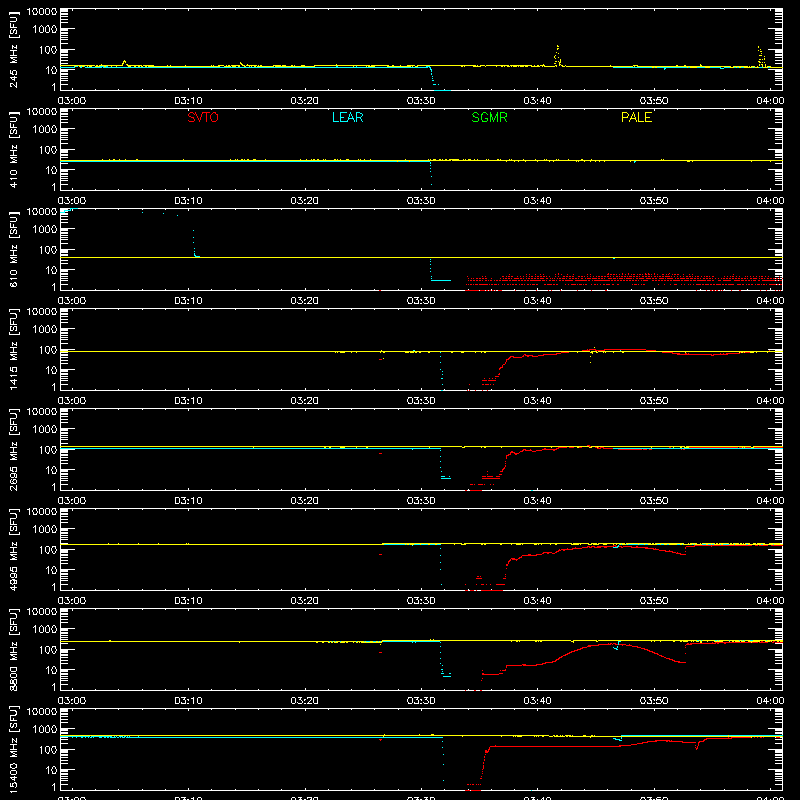
Task: Click 03:40 tick label under 1415 MHz plot
Action: [x=537, y=401]
